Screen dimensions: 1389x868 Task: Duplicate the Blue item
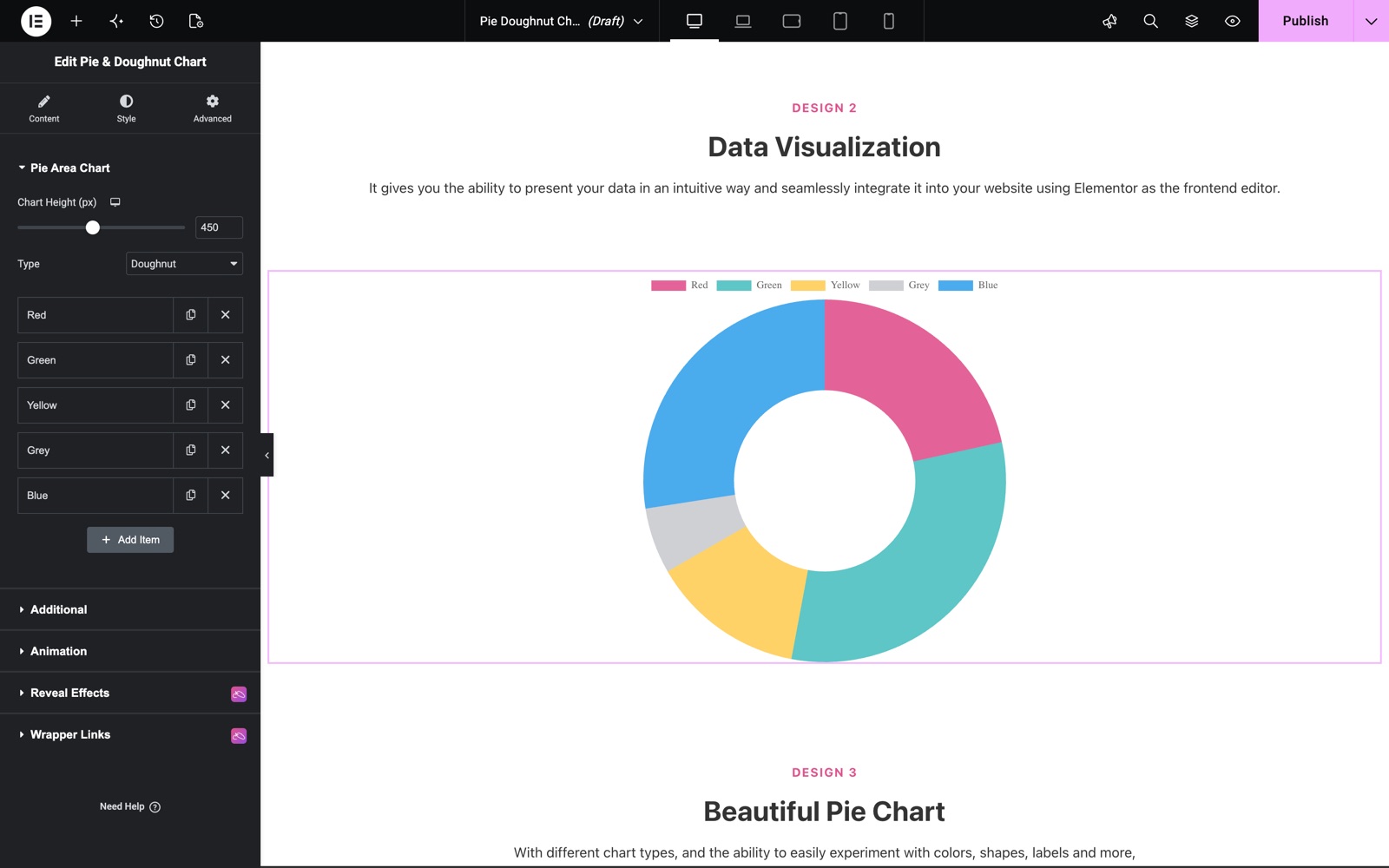(x=191, y=496)
